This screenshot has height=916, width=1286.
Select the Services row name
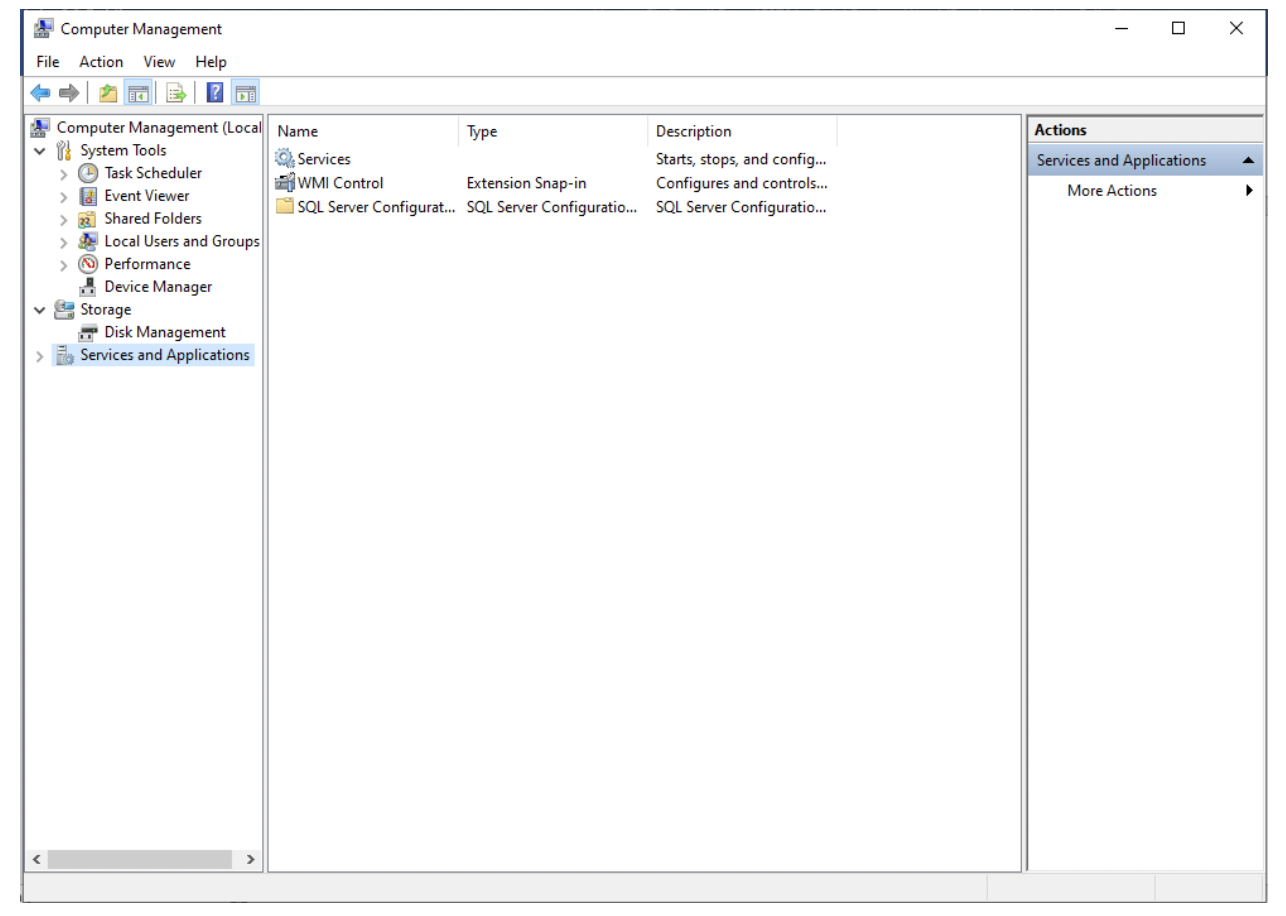click(324, 159)
